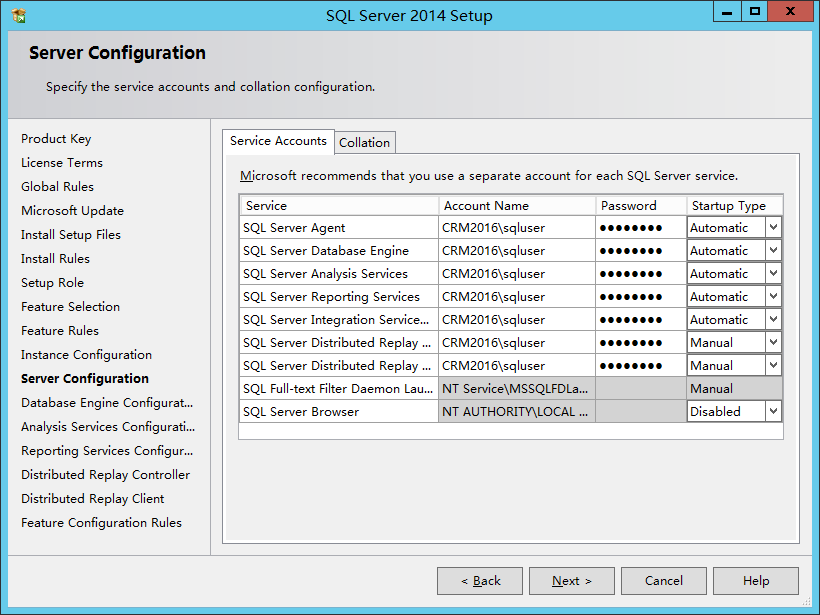820x615 pixels.
Task: Select the SQL Server Agent service cell
Action: click(339, 227)
